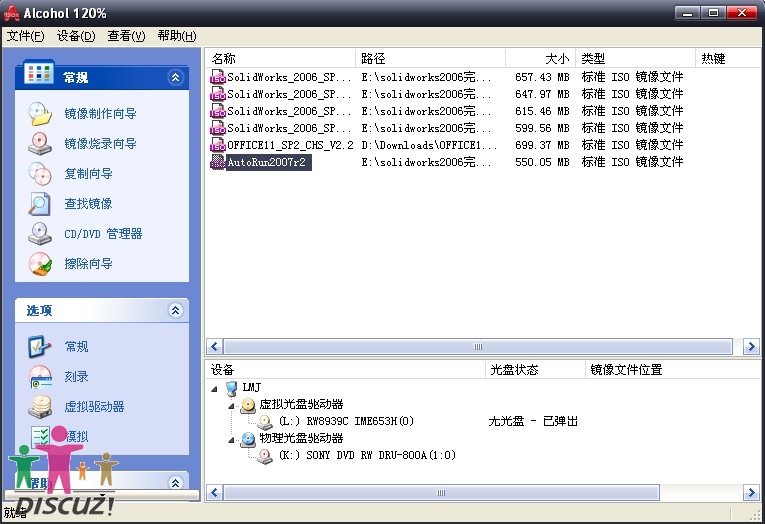Image resolution: width=765 pixels, height=524 pixels.
Task: Click device pane scrollbar left arrow
Action: [215, 493]
